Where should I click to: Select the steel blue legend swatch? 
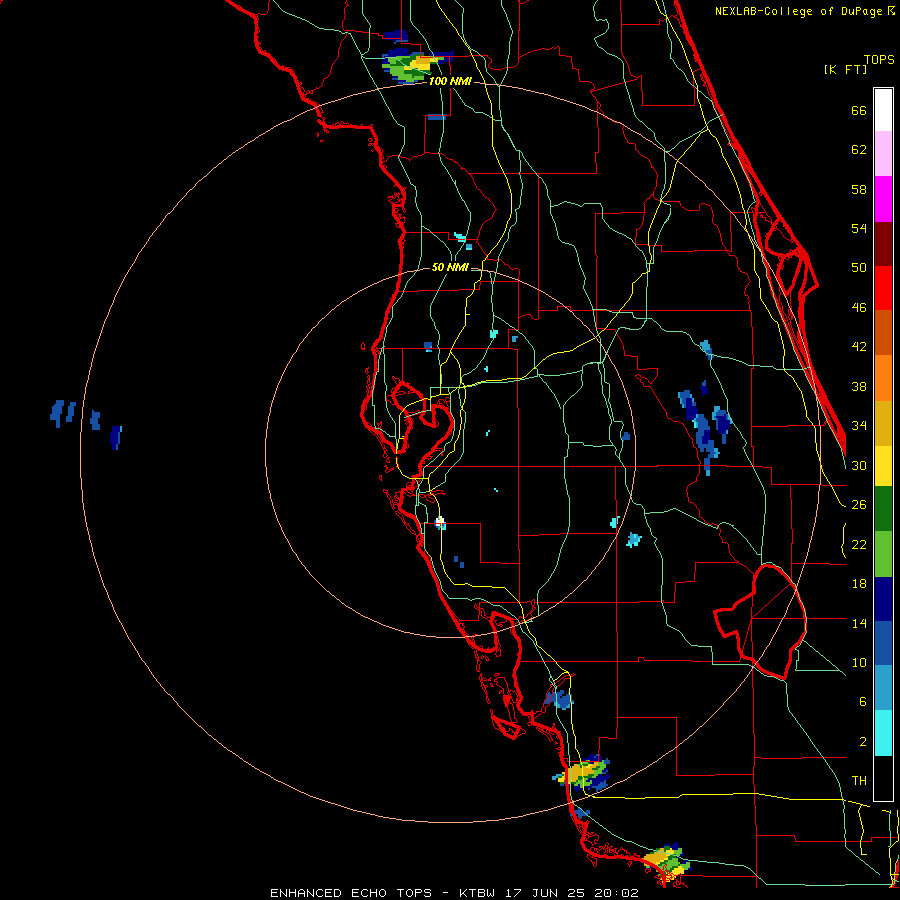tap(883, 688)
